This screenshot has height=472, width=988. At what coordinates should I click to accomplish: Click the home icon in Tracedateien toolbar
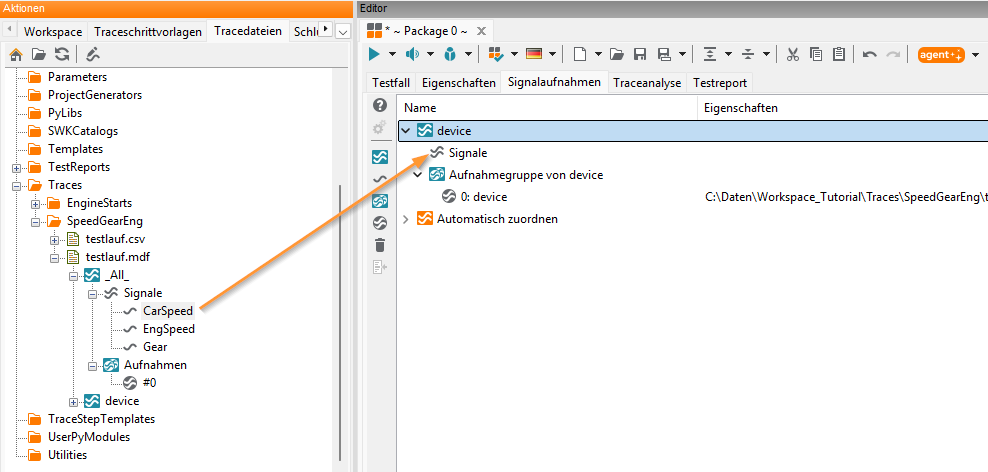[x=16, y=55]
